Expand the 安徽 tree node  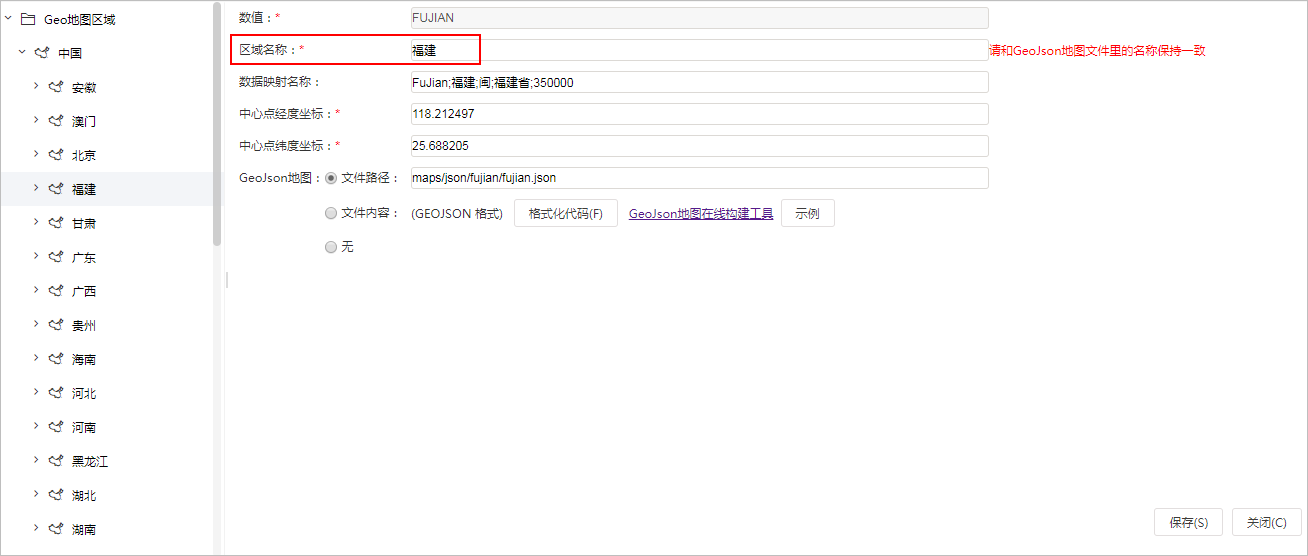(x=36, y=86)
